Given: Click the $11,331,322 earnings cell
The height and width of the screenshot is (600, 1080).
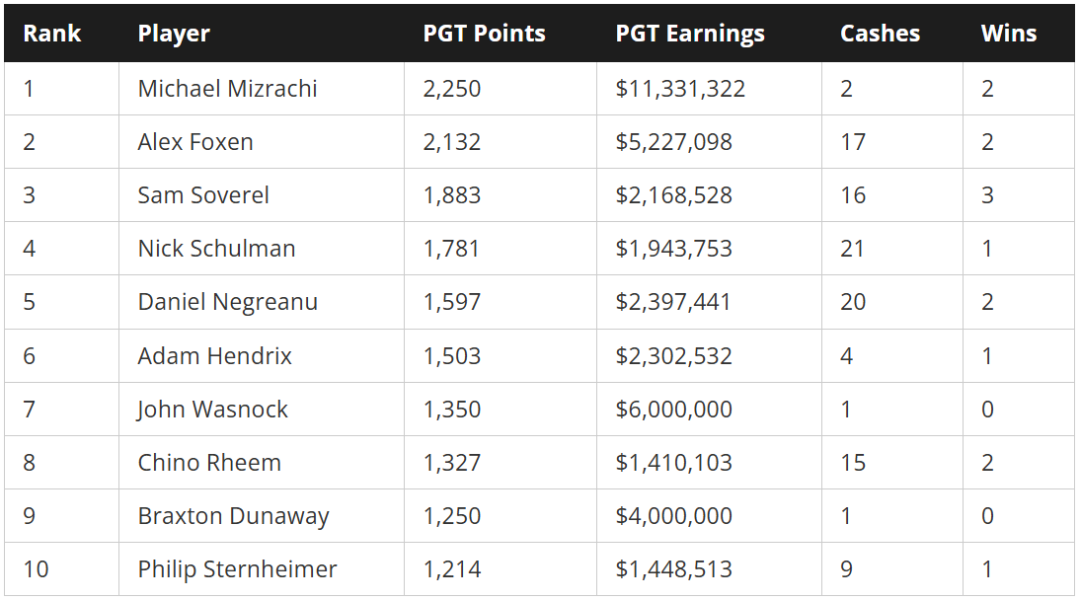Looking at the screenshot, I should click(681, 89).
